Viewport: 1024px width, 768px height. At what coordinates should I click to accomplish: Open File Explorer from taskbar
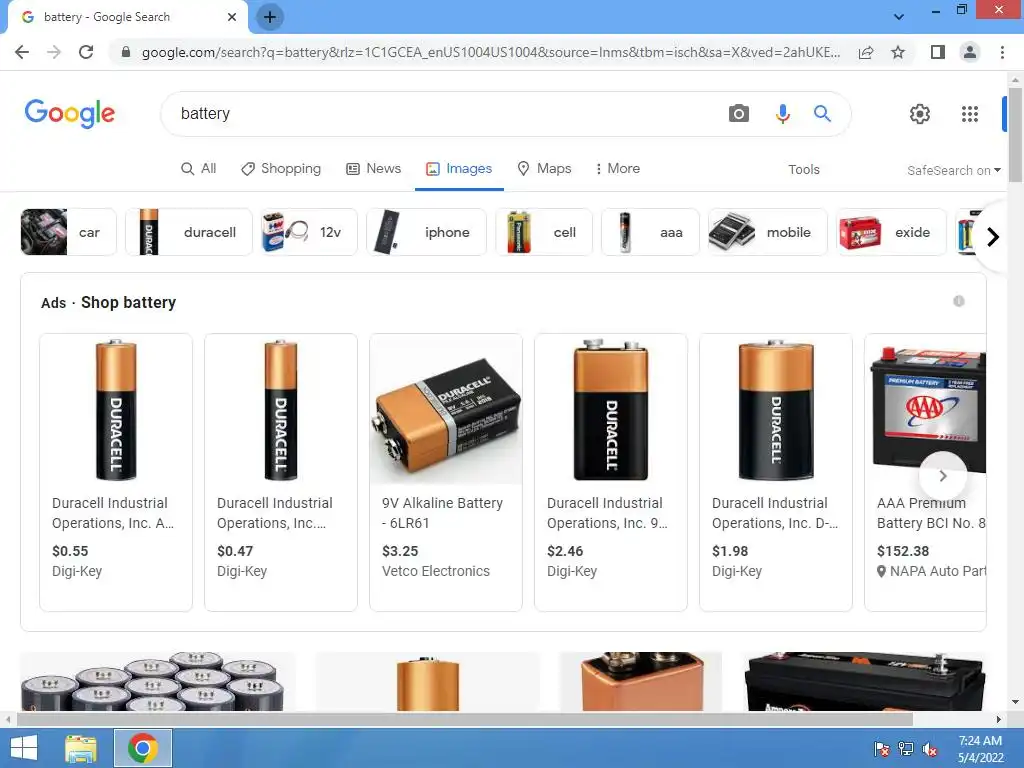point(81,748)
